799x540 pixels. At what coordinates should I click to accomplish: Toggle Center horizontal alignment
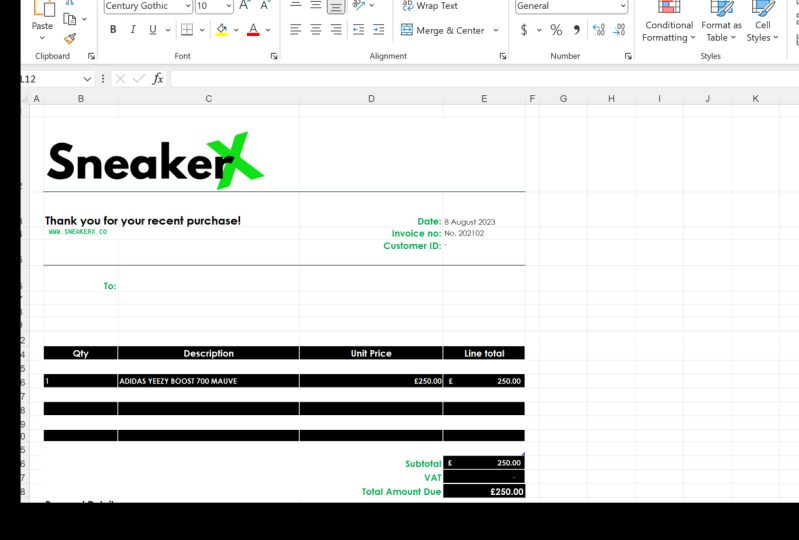316,30
